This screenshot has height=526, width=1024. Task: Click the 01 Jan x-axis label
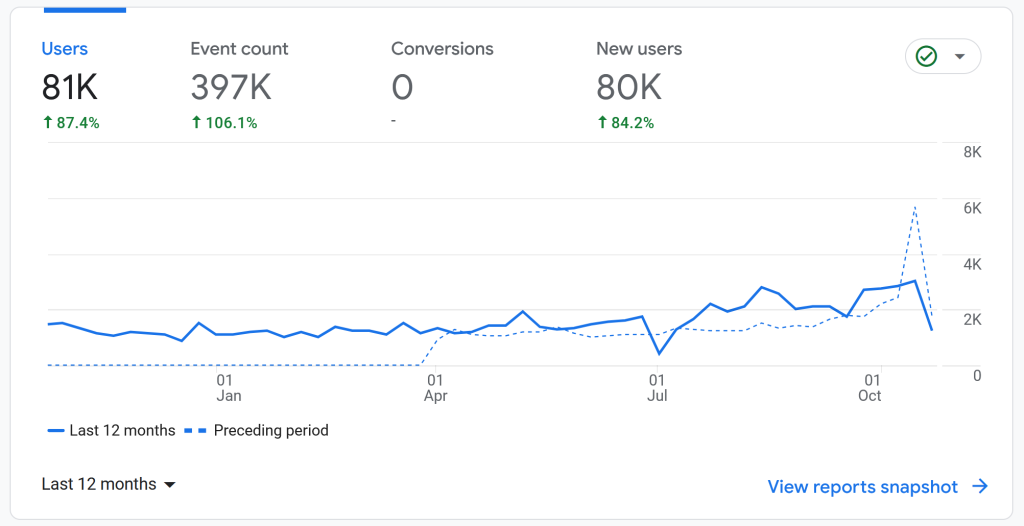click(228, 388)
